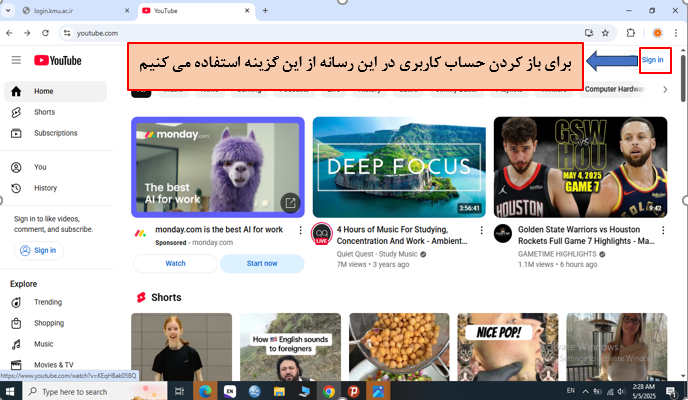Open Chrome's three-dot menu
The image size is (688, 400).
tap(676, 32)
